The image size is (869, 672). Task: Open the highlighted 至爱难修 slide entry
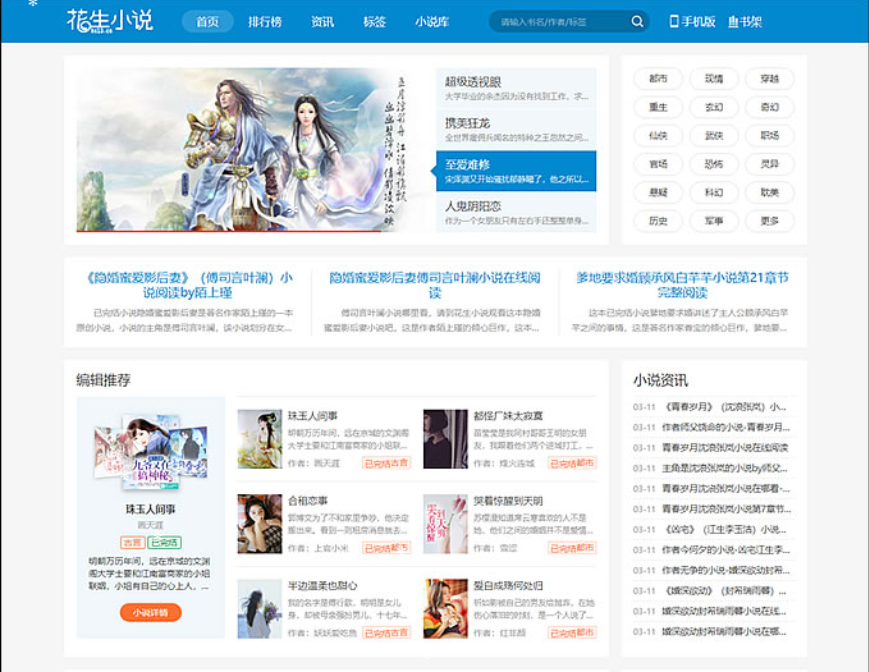point(516,171)
